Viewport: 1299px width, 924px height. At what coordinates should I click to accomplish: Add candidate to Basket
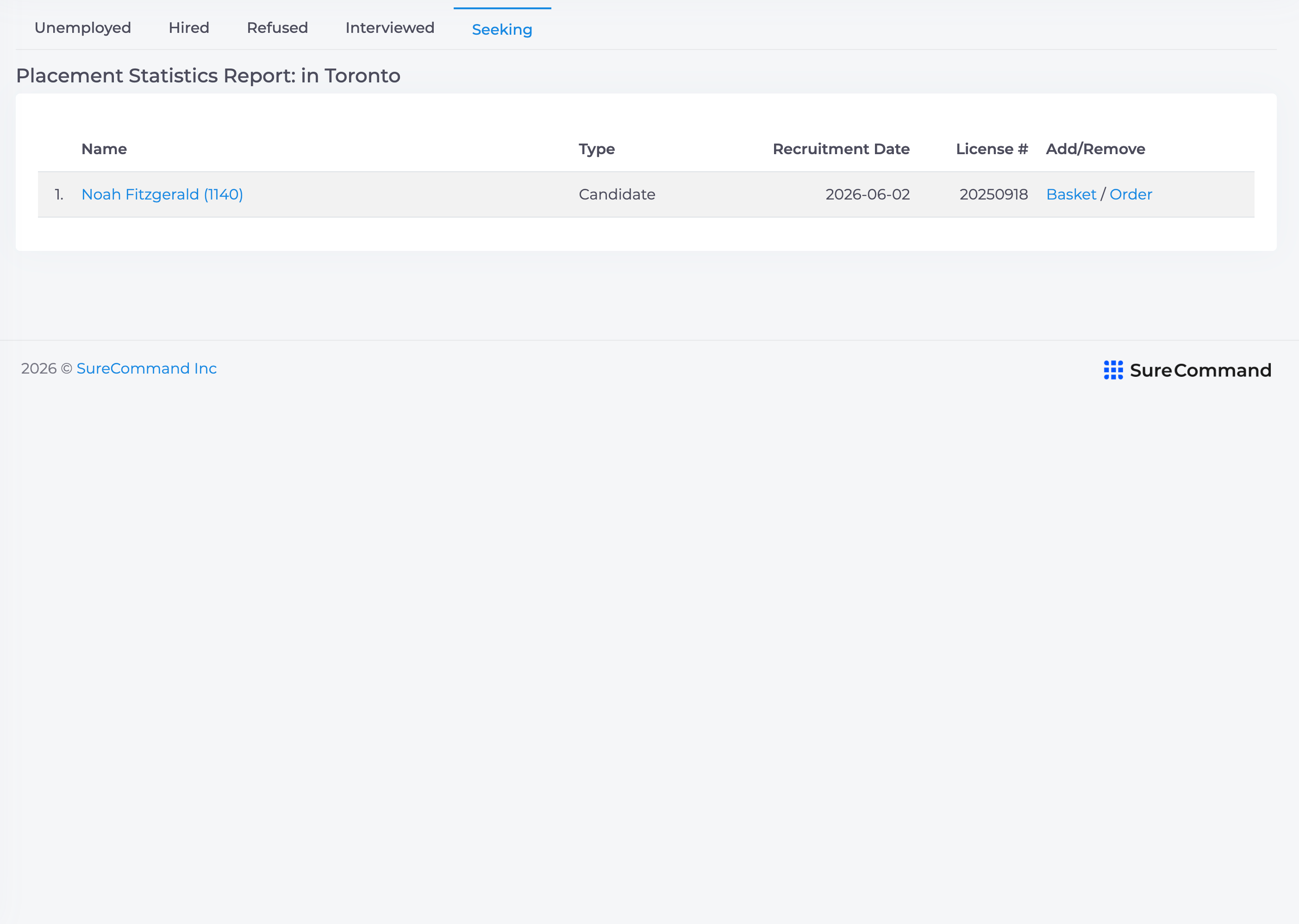click(1071, 194)
